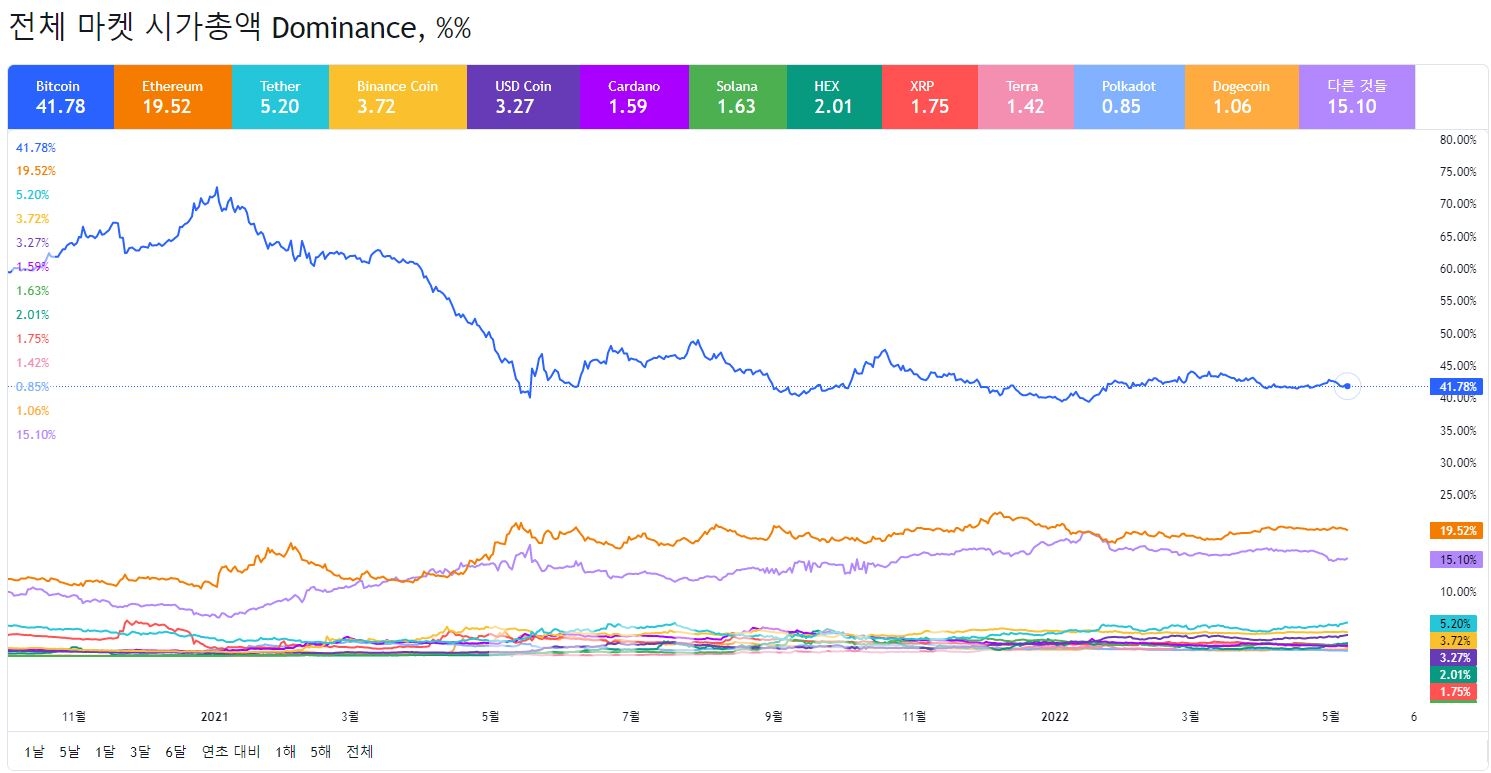Select the 연초 대비 range option

[x=230, y=751]
